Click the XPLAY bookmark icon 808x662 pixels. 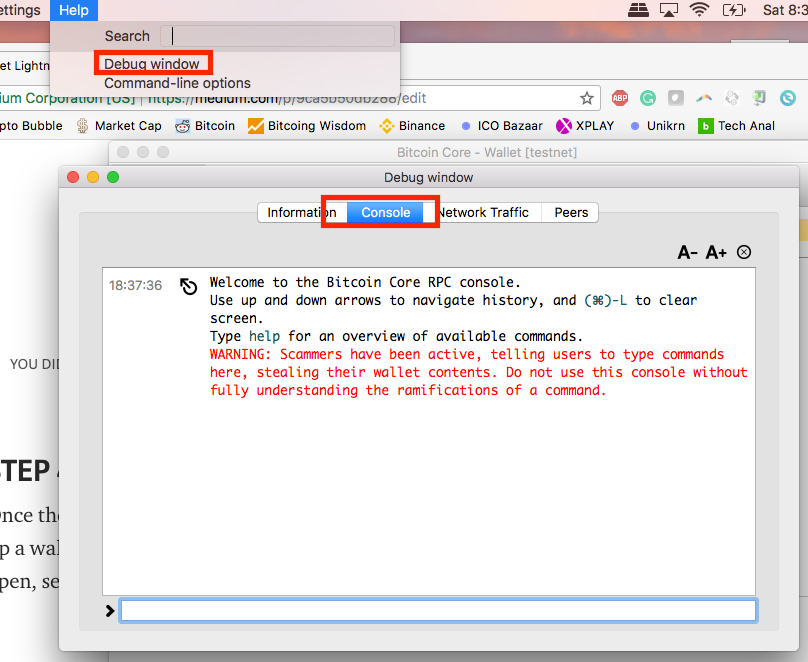pyautogui.click(x=564, y=126)
